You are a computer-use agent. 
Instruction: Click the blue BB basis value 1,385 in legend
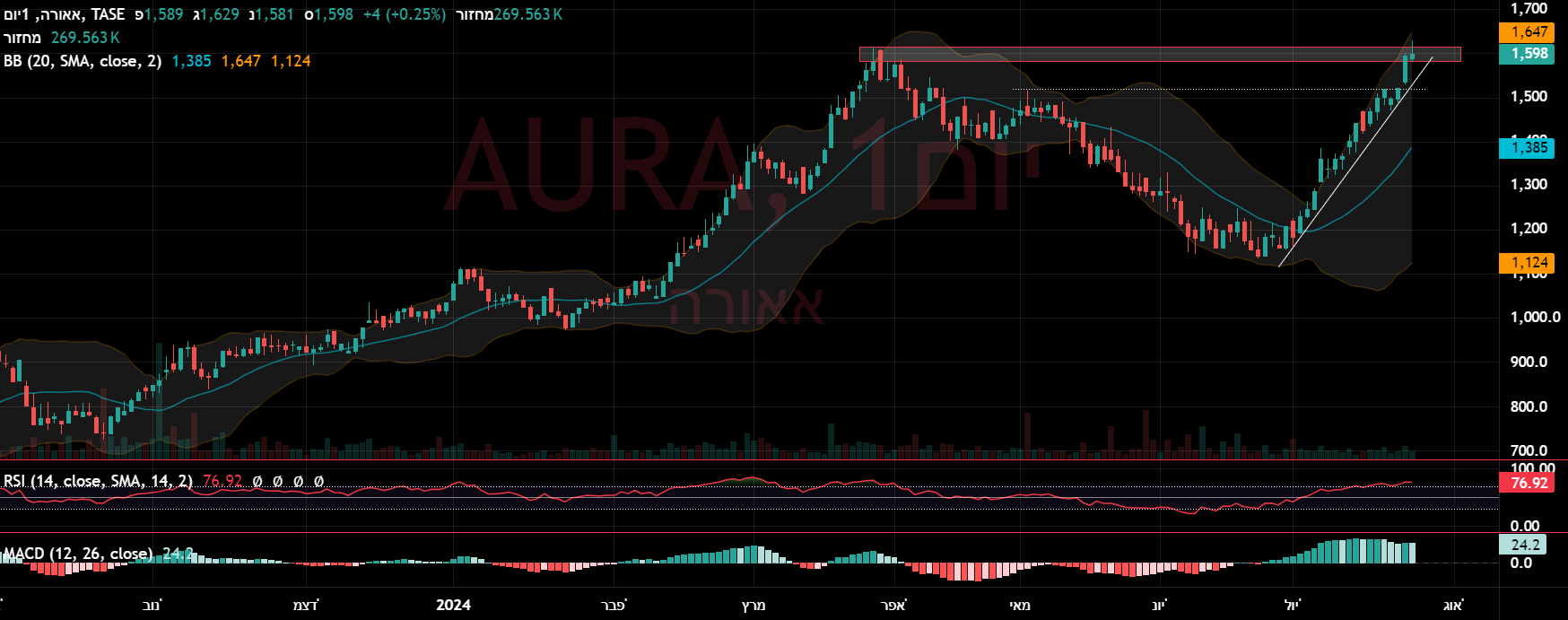point(191,61)
